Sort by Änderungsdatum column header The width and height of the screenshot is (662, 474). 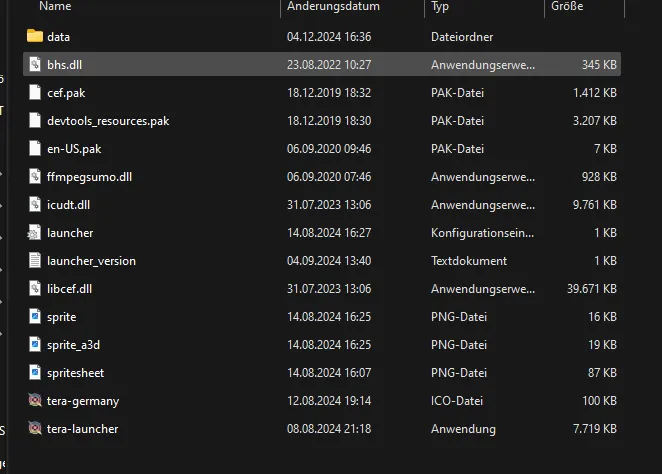(333, 7)
